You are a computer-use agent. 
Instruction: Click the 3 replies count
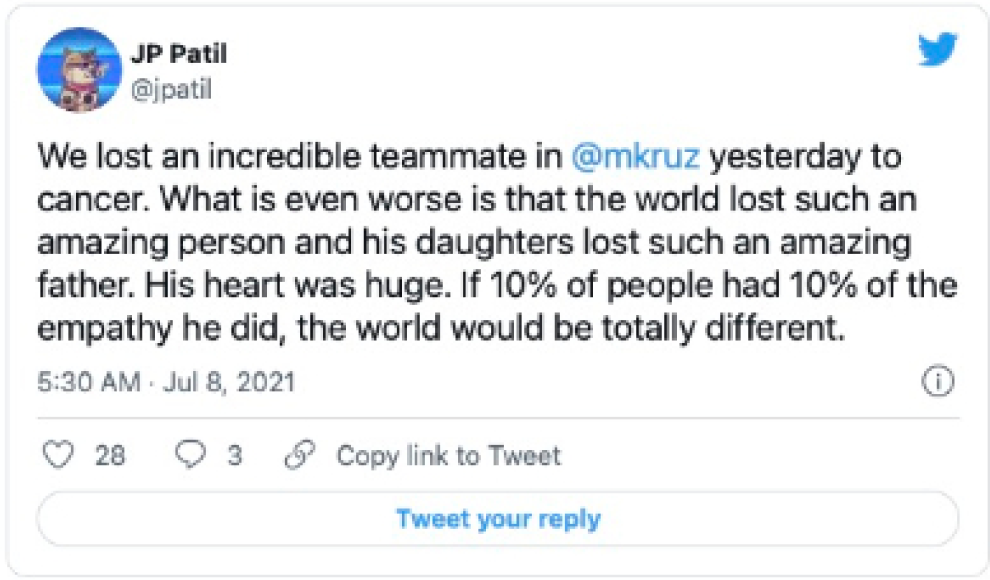click(x=234, y=456)
